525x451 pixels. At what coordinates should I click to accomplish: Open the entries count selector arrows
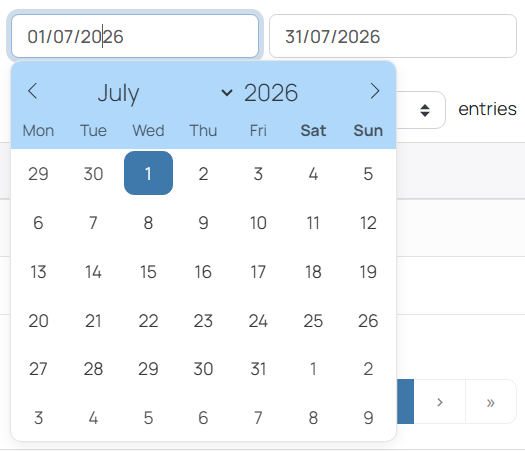tap(425, 110)
